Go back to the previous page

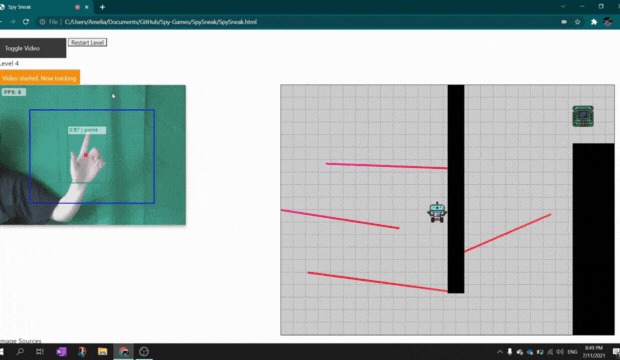(1, 22)
